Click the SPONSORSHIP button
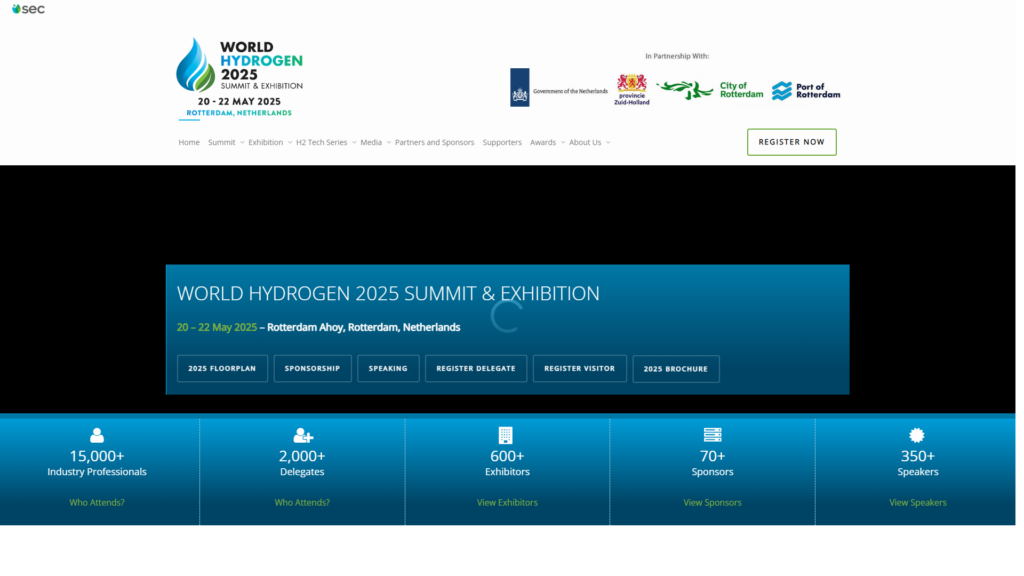This screenshot has width=1024, height=576. coord(312,369)
